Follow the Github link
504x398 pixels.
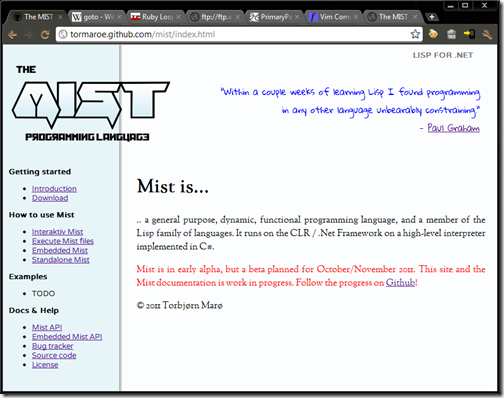[x=400, y=283]
